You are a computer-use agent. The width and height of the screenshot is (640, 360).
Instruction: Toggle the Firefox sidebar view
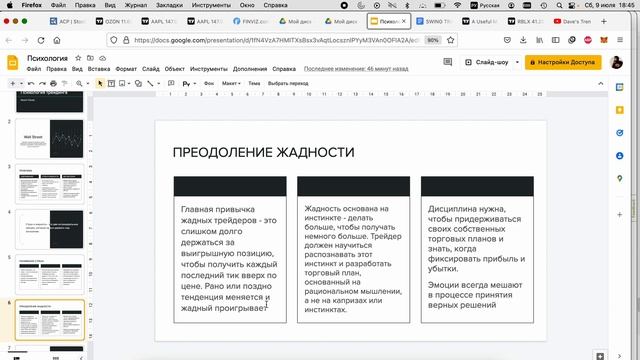click(x=556, y=40)
